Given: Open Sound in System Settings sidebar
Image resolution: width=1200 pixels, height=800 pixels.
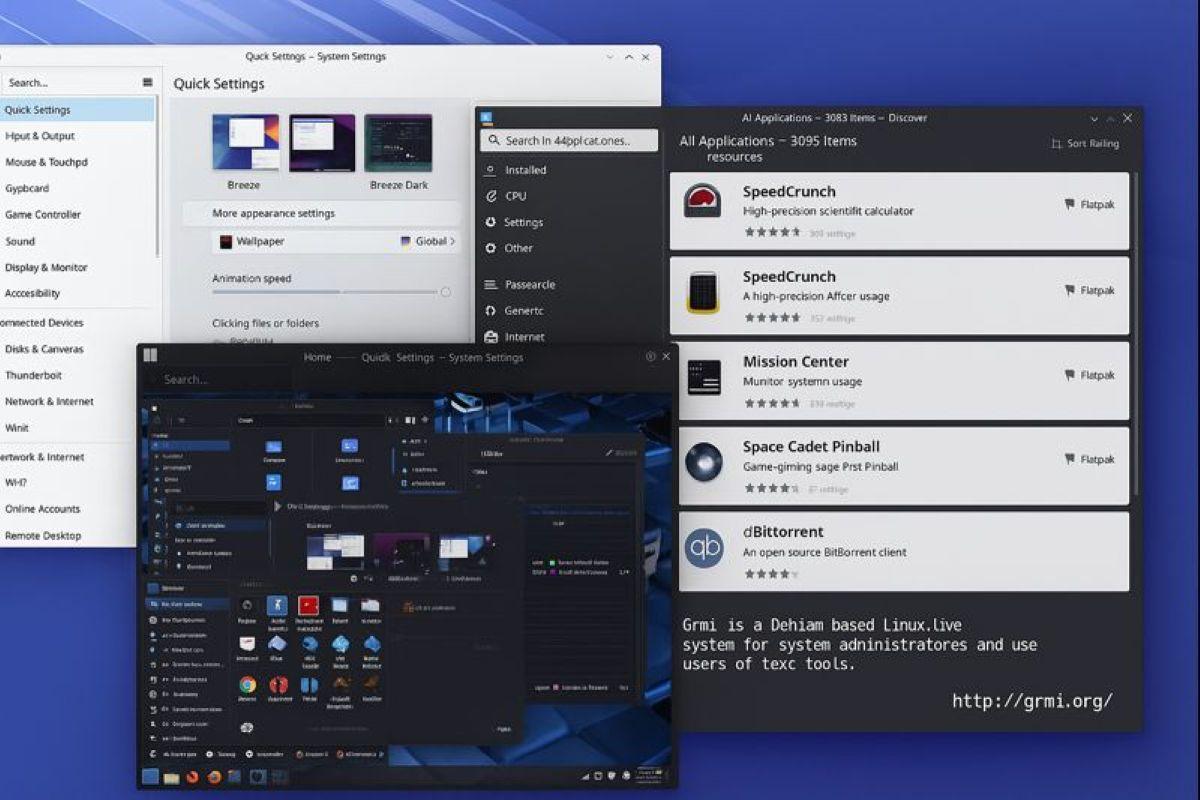Looking at the screenshot, I should [x=20, y=241].
